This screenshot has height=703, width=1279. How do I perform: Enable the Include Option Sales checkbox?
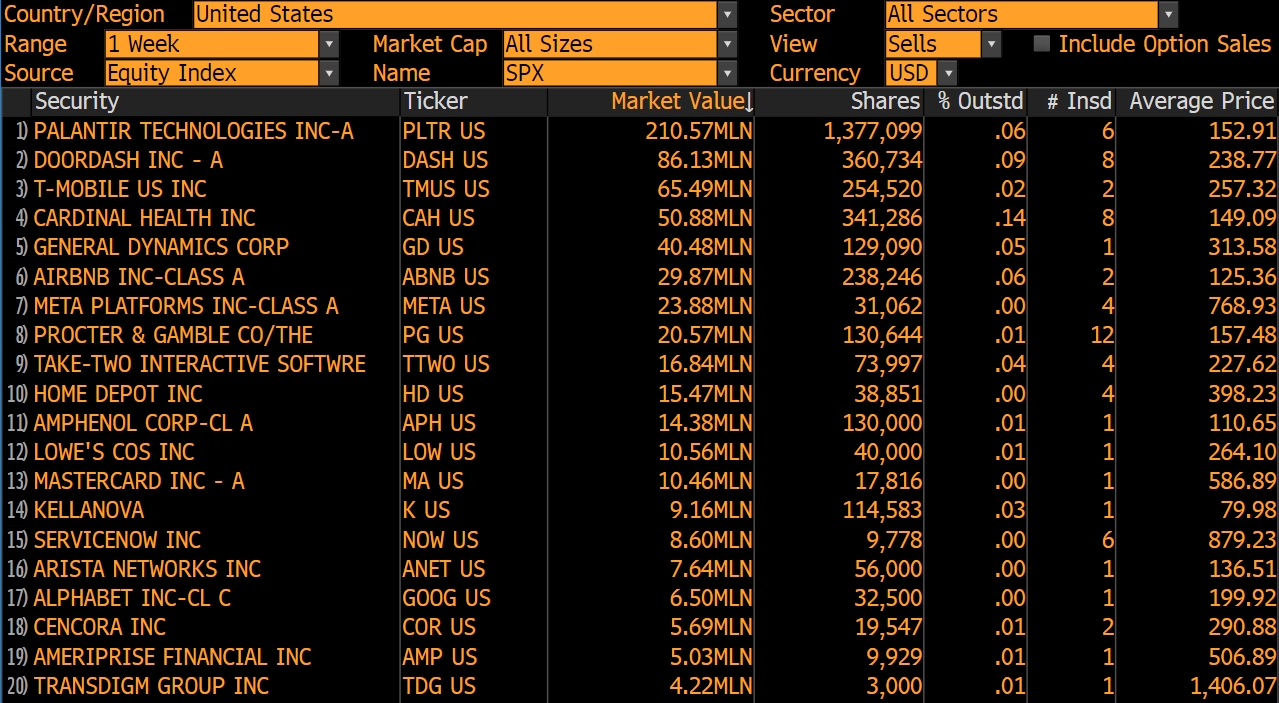(x=1042, y=44)
